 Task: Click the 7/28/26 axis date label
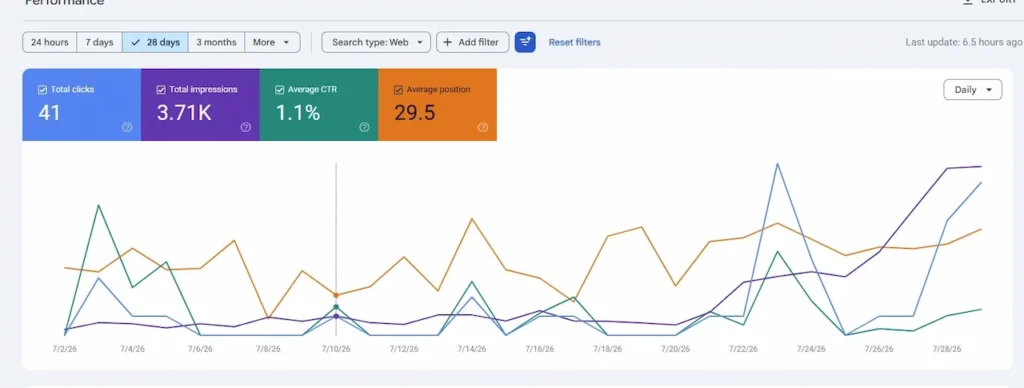(x=947, y=349)
